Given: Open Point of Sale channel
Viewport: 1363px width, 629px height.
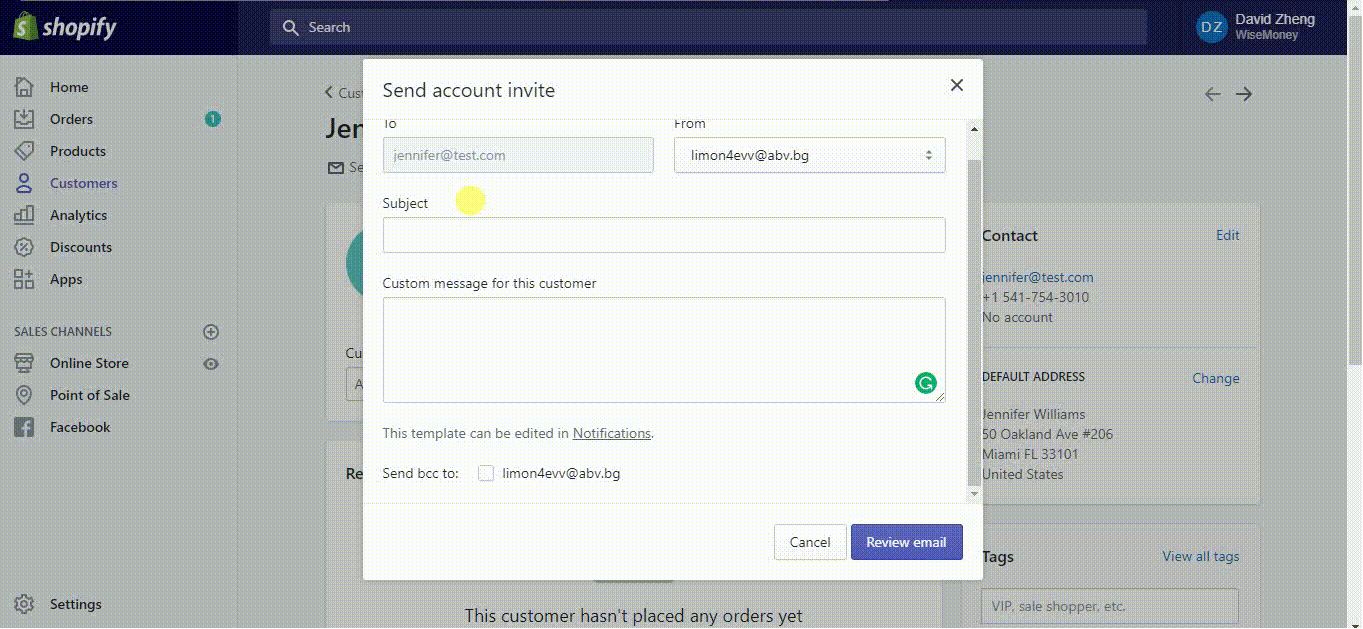Looking at the screenshot, I should pyautogui.click(x=90, y=395).
